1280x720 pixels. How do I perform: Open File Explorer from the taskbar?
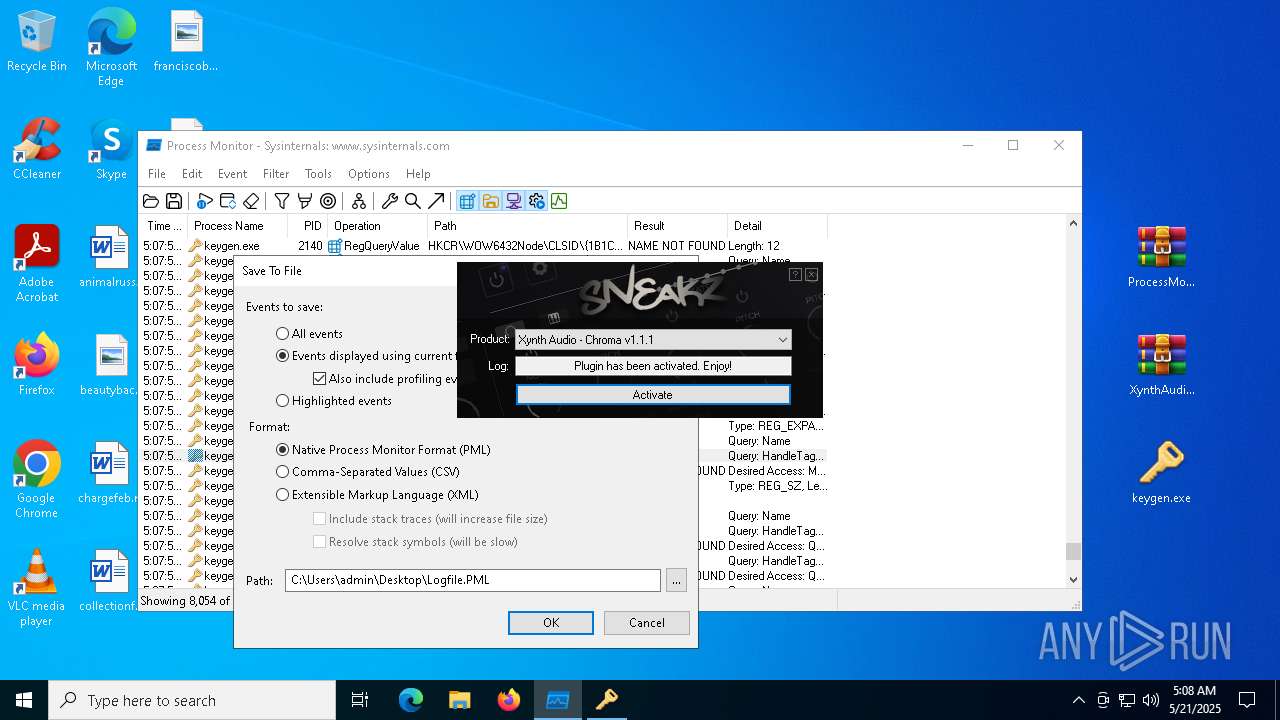(x=460, y=700)
